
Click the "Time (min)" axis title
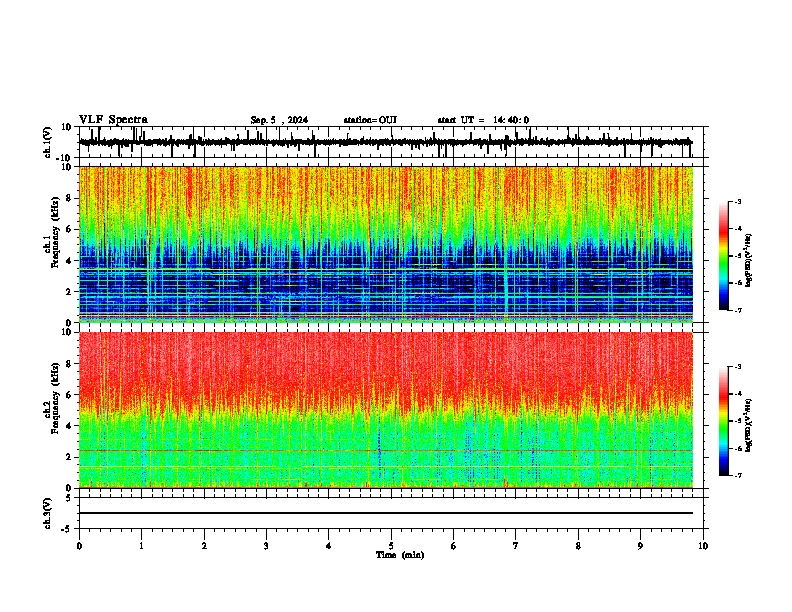pyautogui.click(x=400, y=555)
